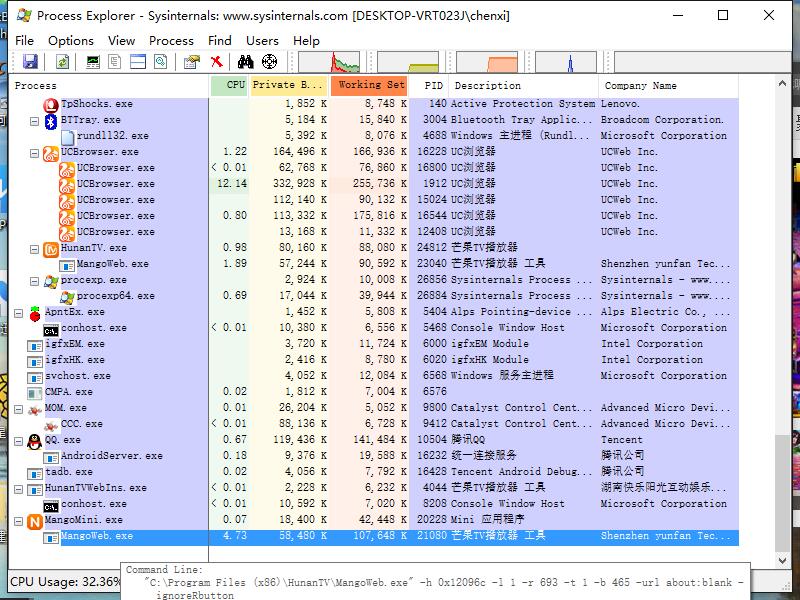This screenshot has height=600, width=800.
Task: Sort by the CPU column header
Action: [230, 86]
